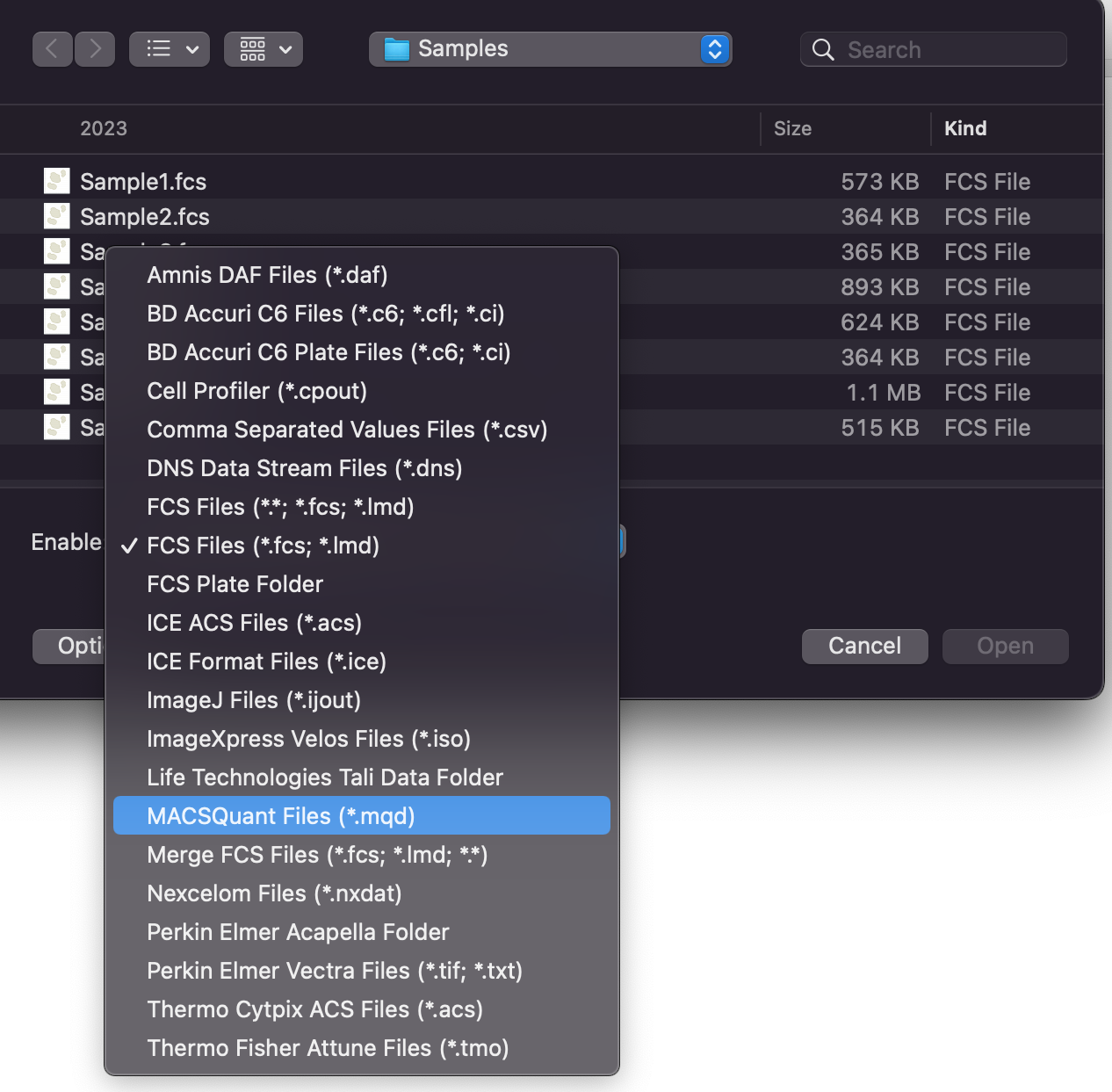Click the Cancel button
Viewport: 1112px width, 1092px height.
pos(865,647)
